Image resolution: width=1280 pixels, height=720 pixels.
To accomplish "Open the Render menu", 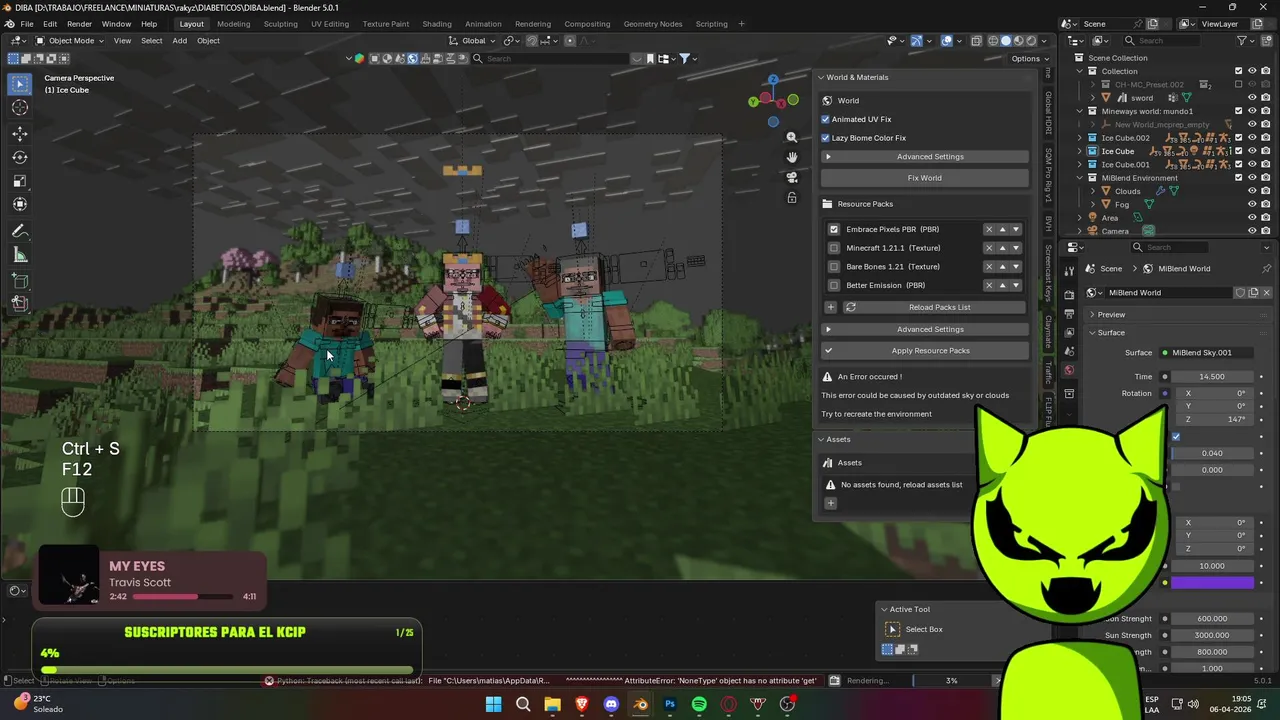I will pyautogui.click(x=79, y=24).
